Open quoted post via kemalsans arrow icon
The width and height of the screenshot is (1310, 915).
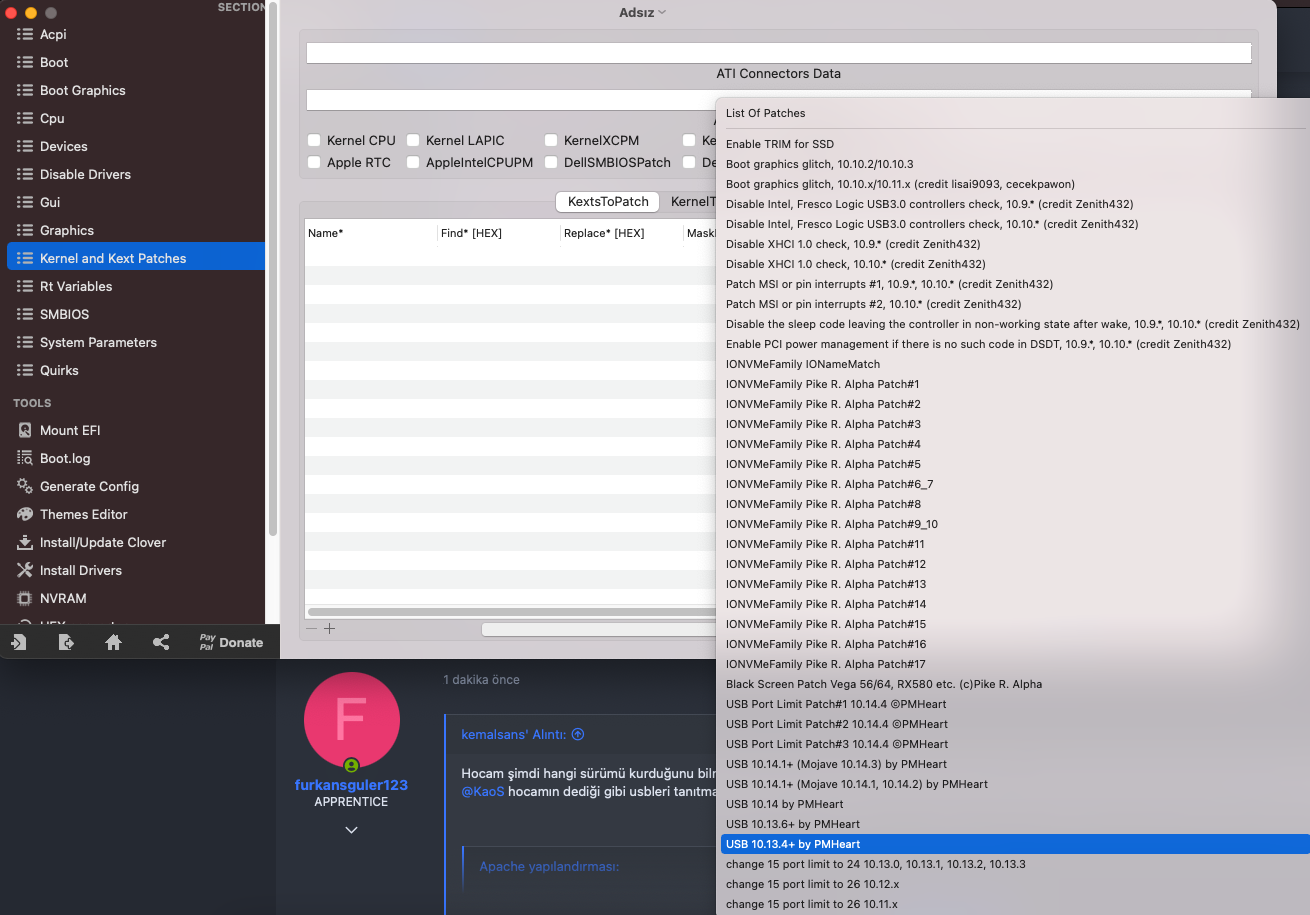578,734
